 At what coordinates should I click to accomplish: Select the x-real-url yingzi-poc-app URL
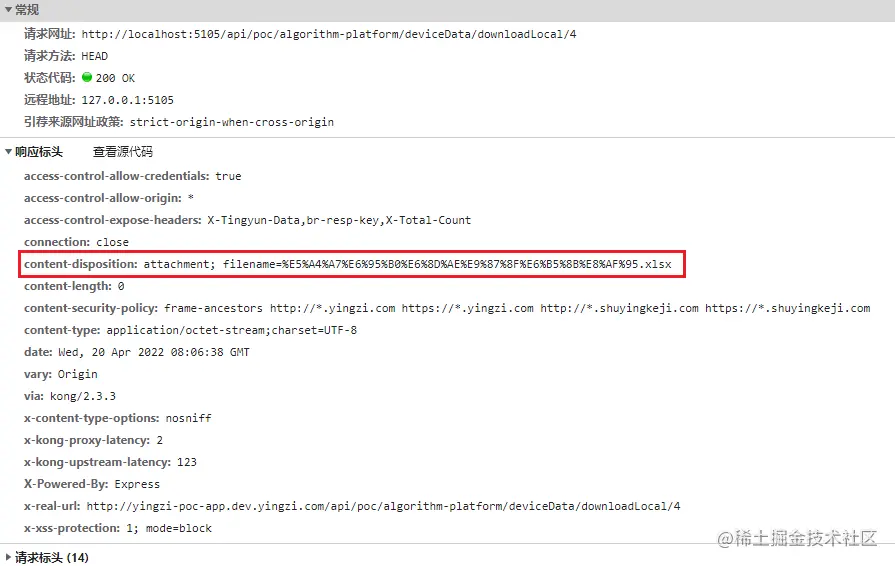click(384, 506)
